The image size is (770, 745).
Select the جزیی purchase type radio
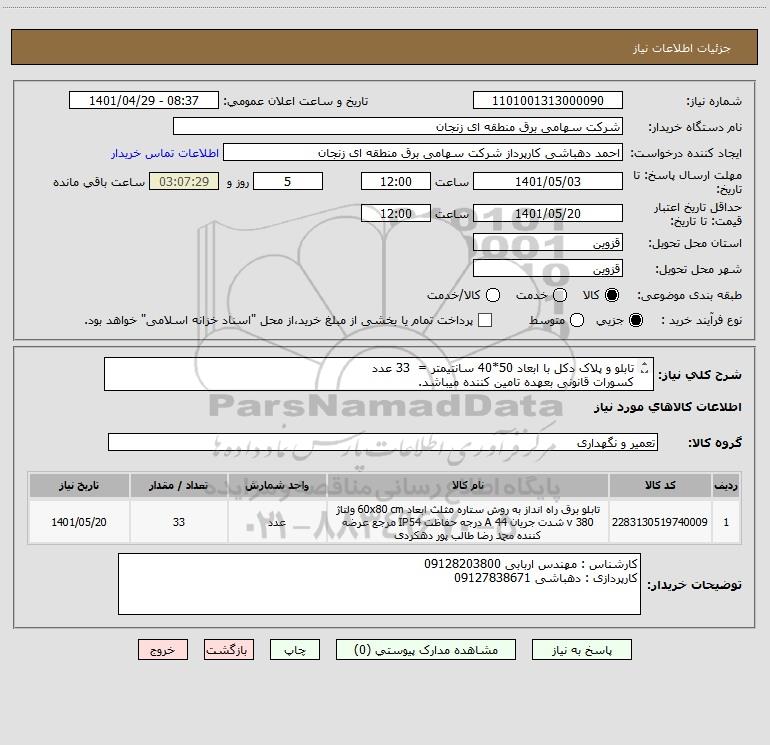coord(636,320)
